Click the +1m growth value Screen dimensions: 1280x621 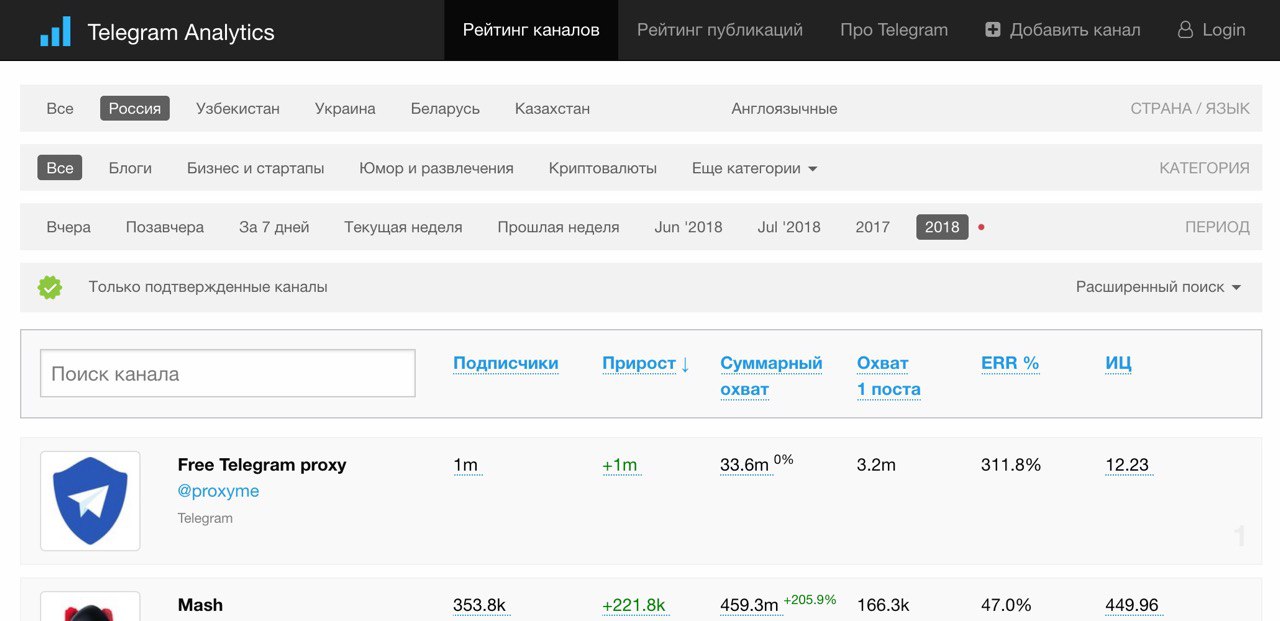pyautogui.click(x=620, y=465)
